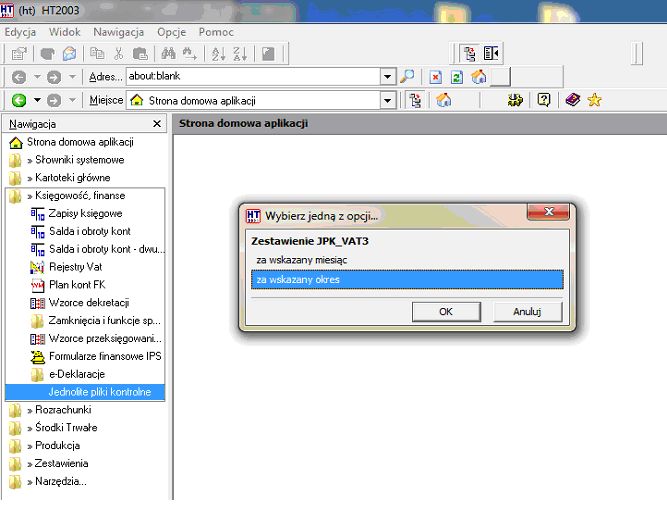The width and height of the screenshot is (667, 517).
Task: Confirm selection with the OK button
Action: coord(446,311)
